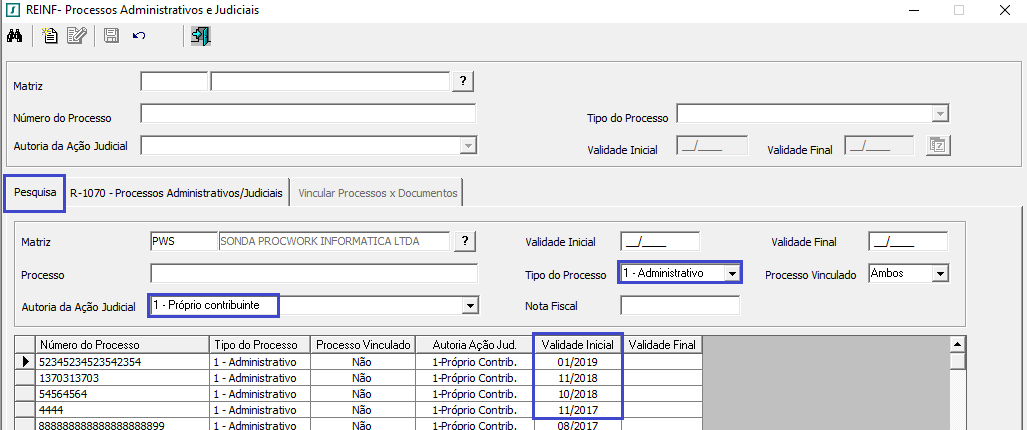Click the top Matriz question mark lookup button

pyautogui.click(x=464, y=81)
